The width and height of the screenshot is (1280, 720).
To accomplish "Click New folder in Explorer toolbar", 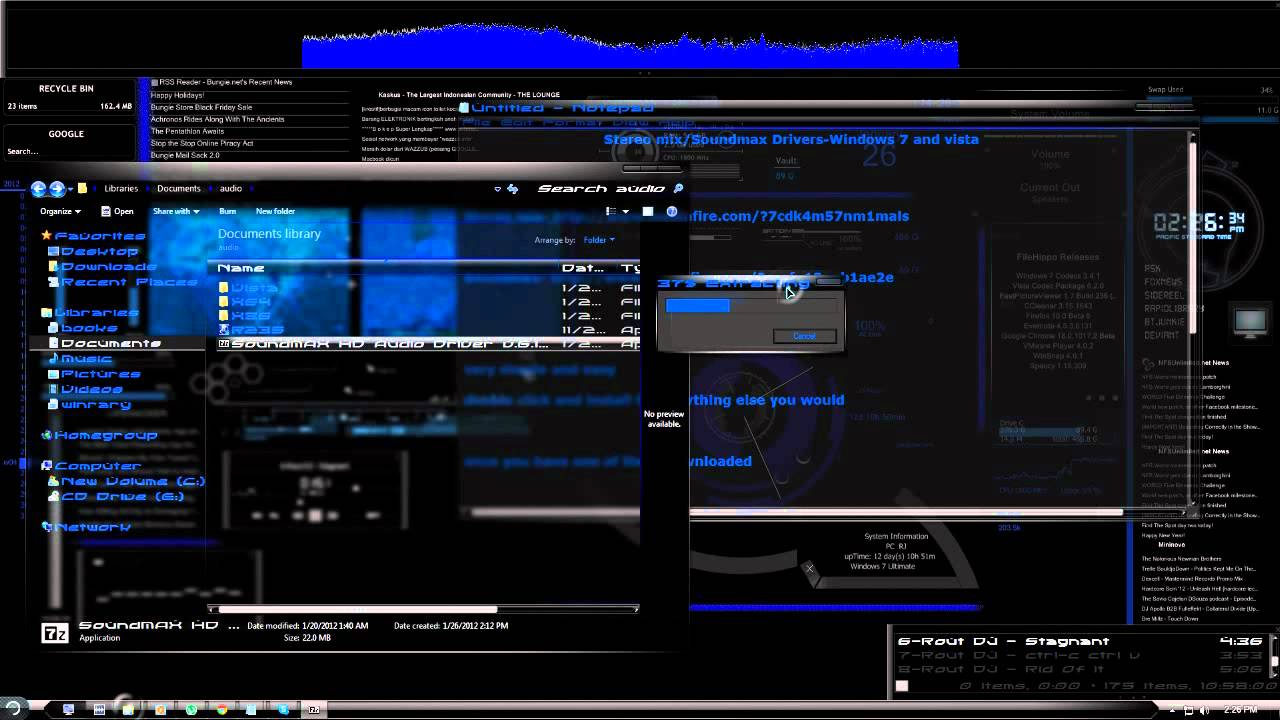I will (275, 211).
